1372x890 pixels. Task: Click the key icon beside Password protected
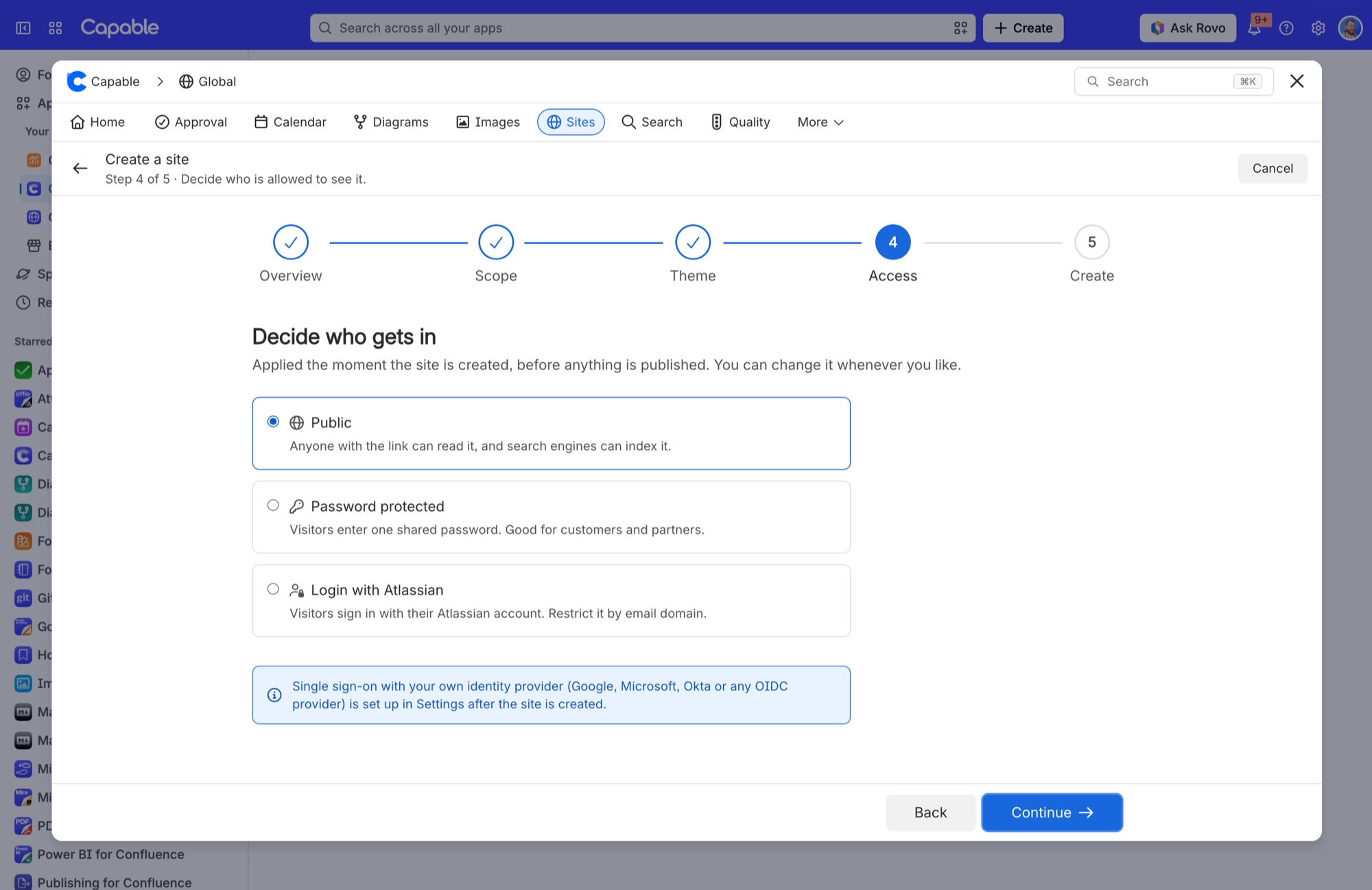pyautogui.click(x=296, y=507)
